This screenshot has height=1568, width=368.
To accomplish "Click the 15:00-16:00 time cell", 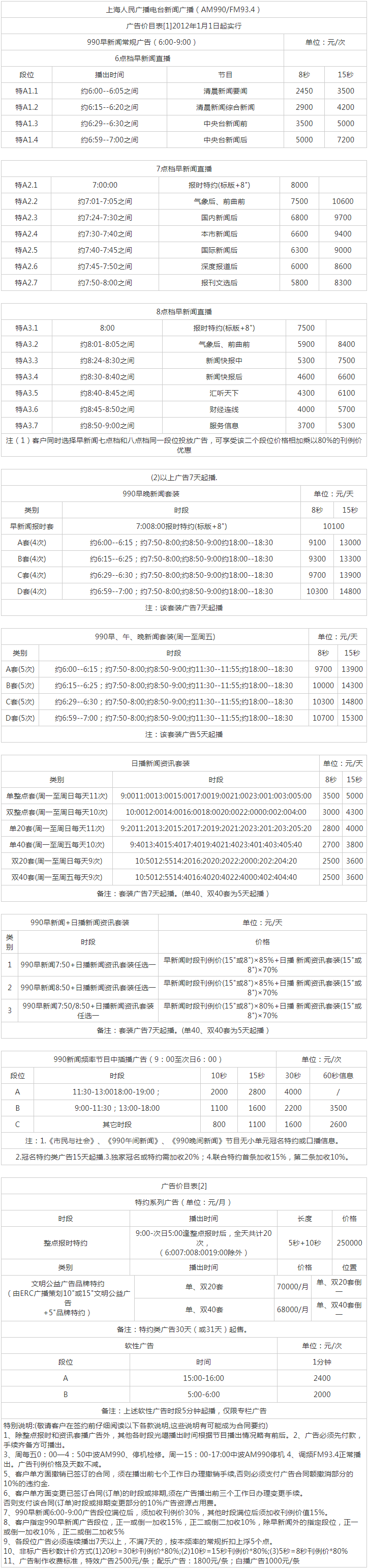I will [204, 1378].
